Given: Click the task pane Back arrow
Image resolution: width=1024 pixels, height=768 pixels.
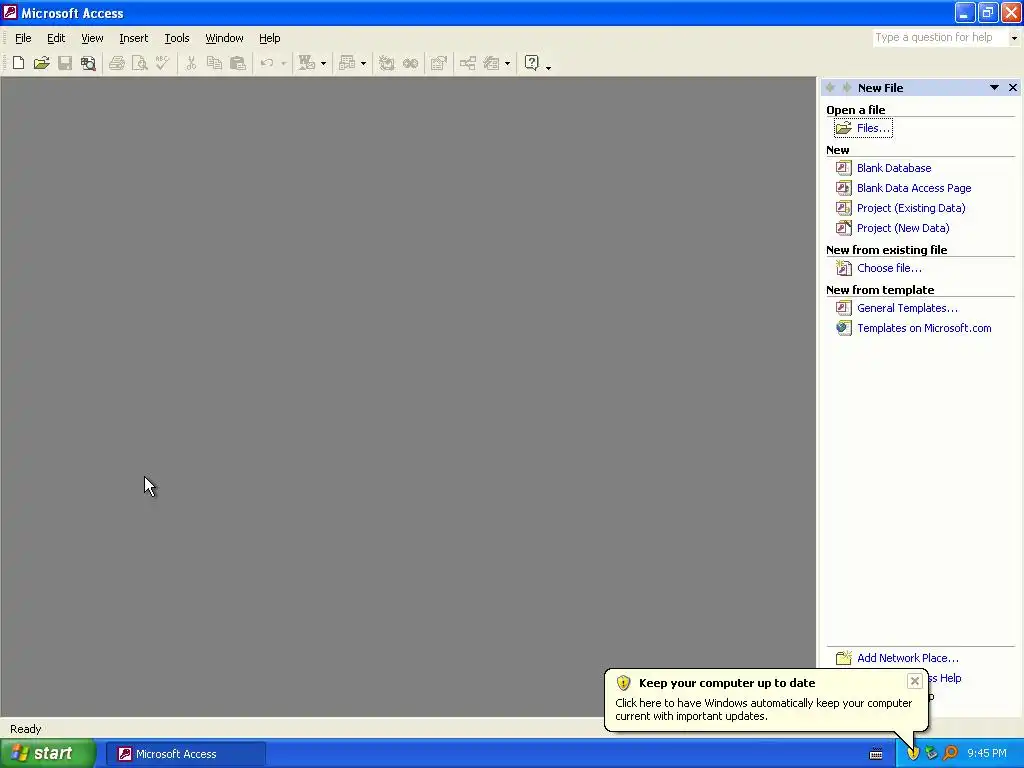Looking at the screenshot, I should pos(831,88).
